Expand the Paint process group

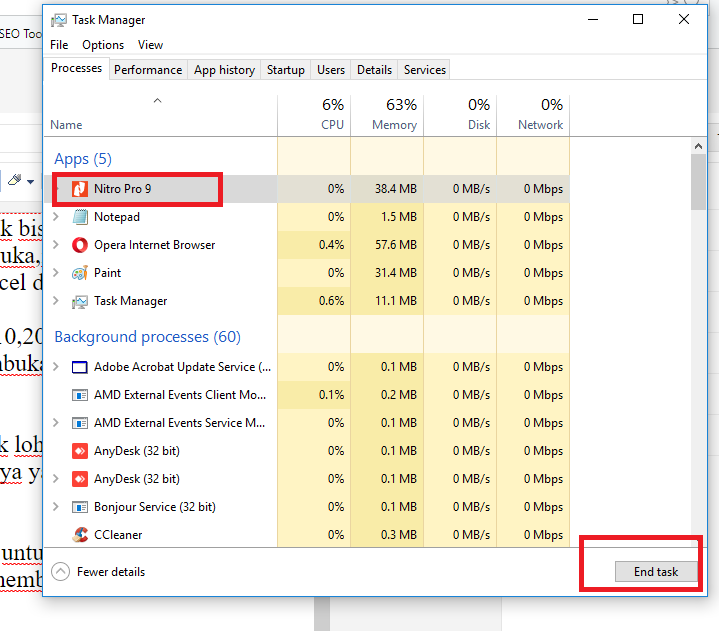point(56,272)
